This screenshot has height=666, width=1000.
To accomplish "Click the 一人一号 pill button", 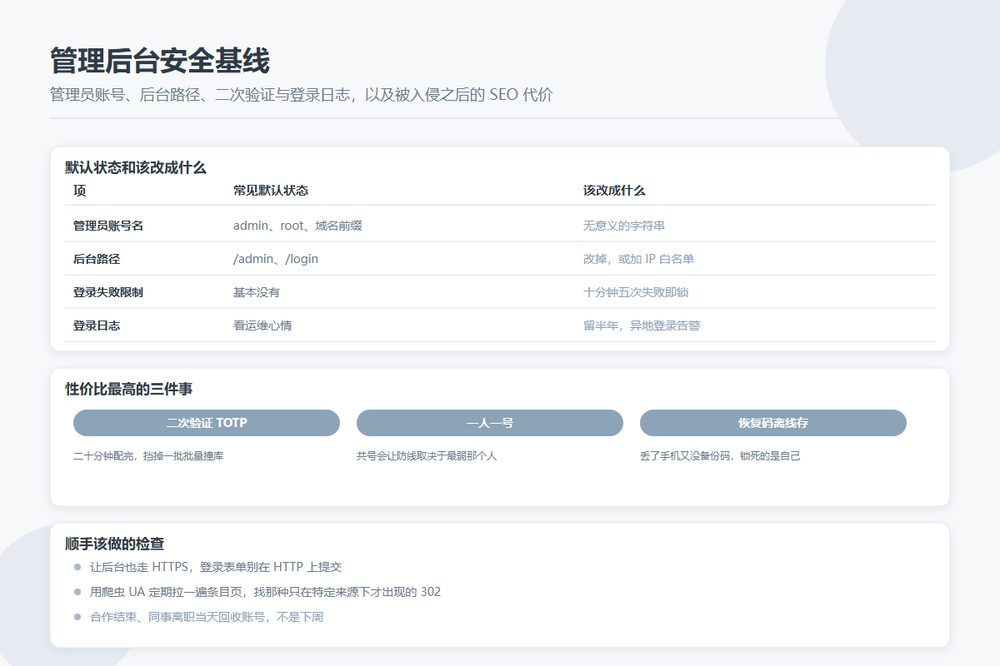I will (x=490, y=423).
